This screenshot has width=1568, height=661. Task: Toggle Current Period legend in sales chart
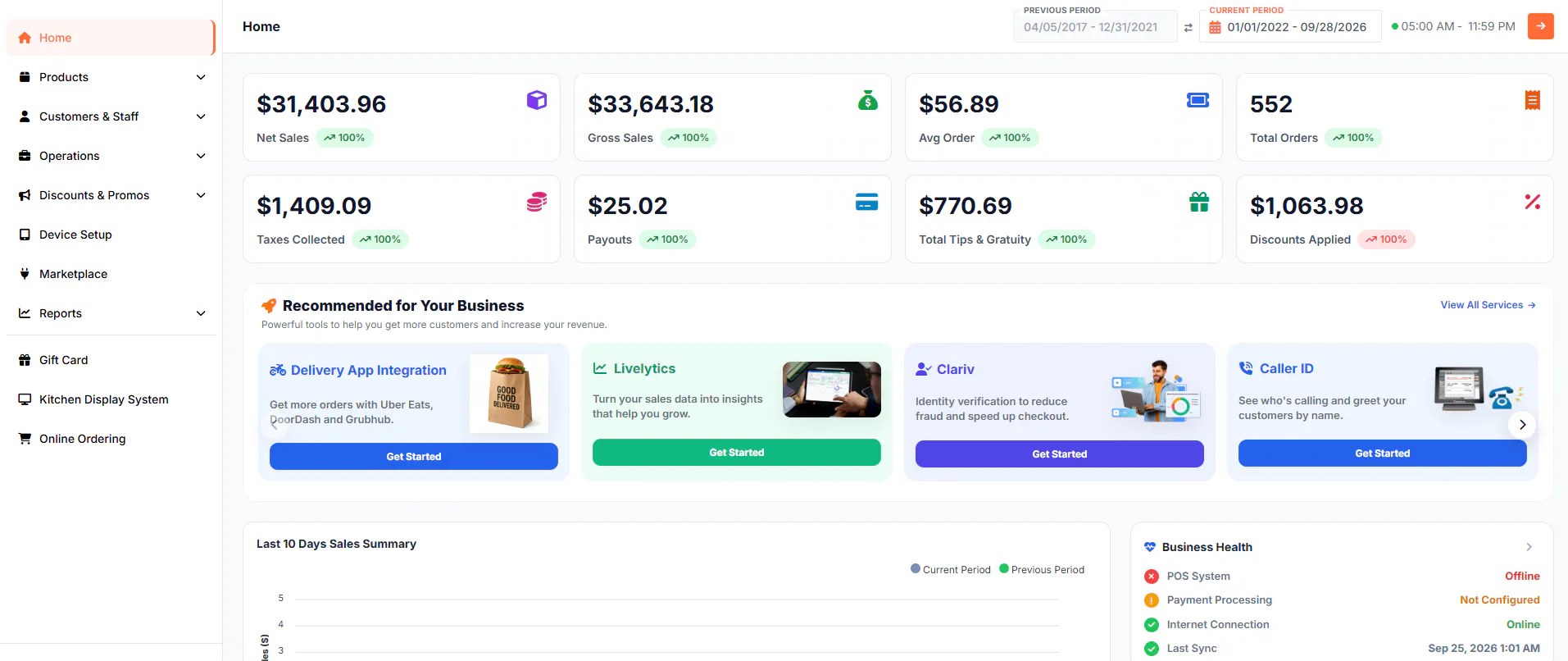[951, 569]
